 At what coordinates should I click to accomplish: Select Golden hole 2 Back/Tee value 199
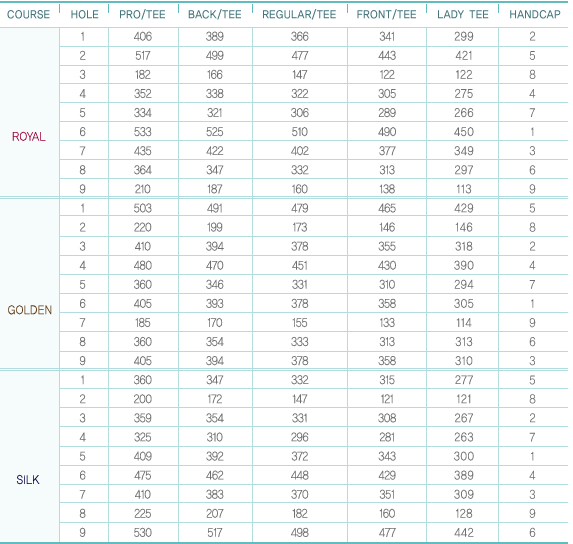click(x=215, y=227)
